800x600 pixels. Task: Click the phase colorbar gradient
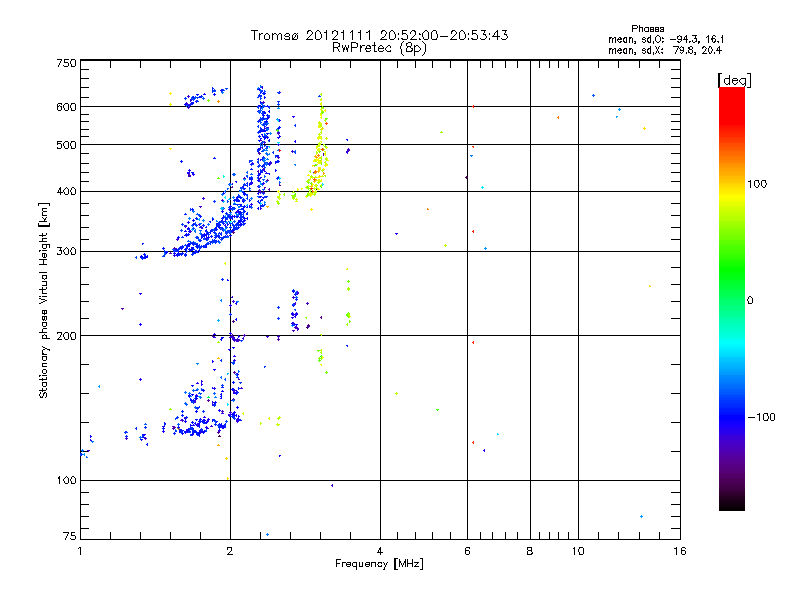732,299
